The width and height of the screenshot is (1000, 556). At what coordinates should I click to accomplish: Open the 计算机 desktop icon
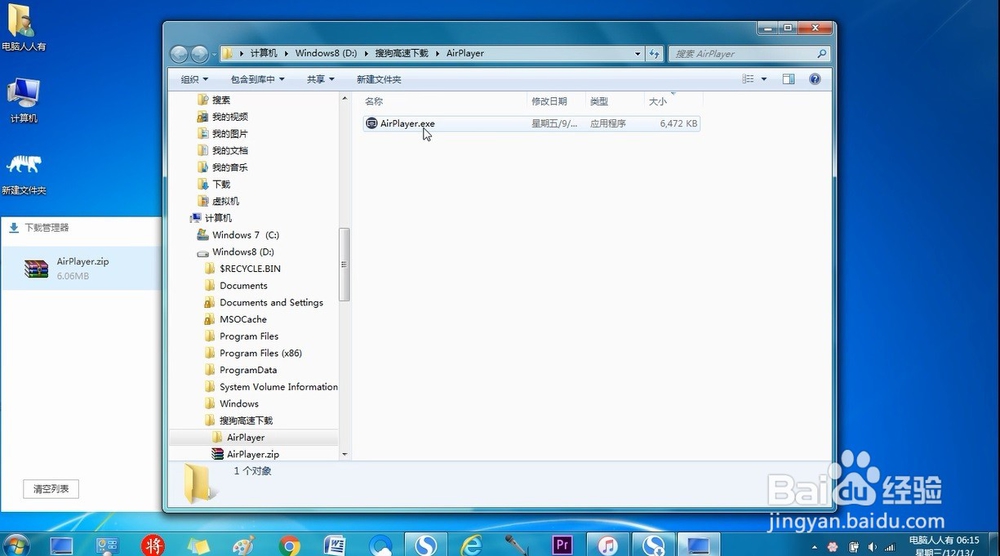(x=24, y=100)
